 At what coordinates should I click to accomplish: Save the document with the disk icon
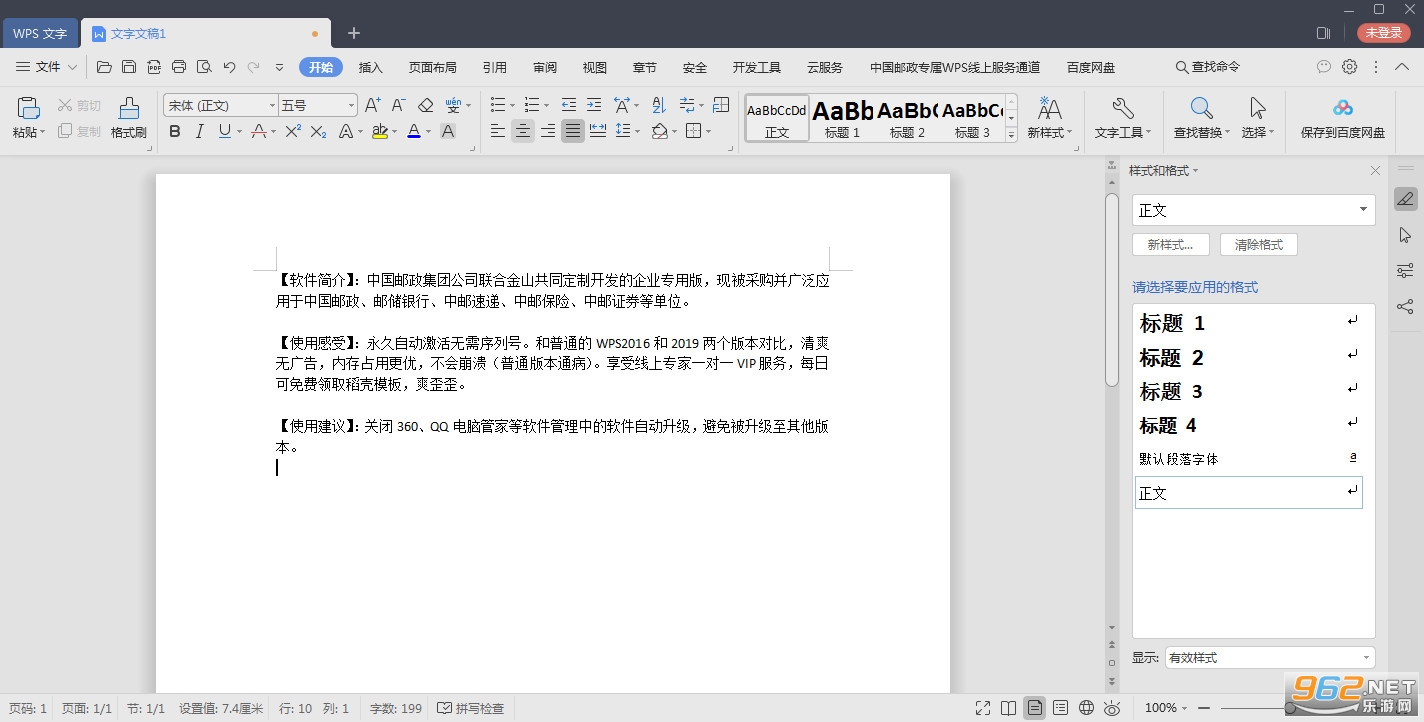(129, 67)
